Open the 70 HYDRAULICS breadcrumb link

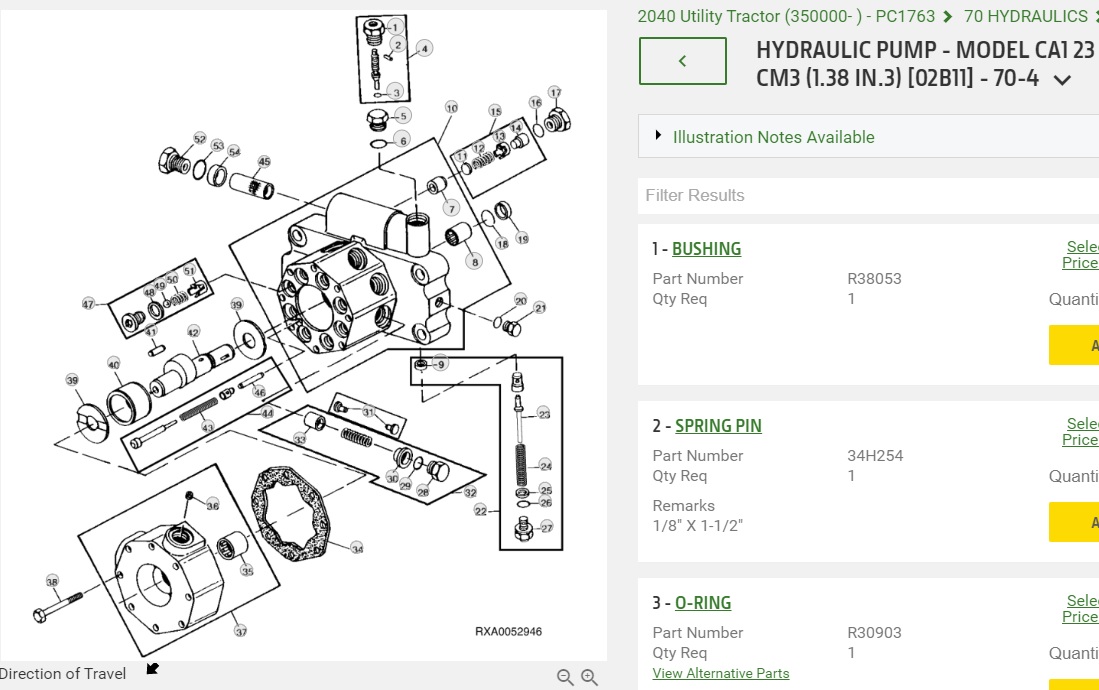pyautogui.click(x=1025, y=16)
